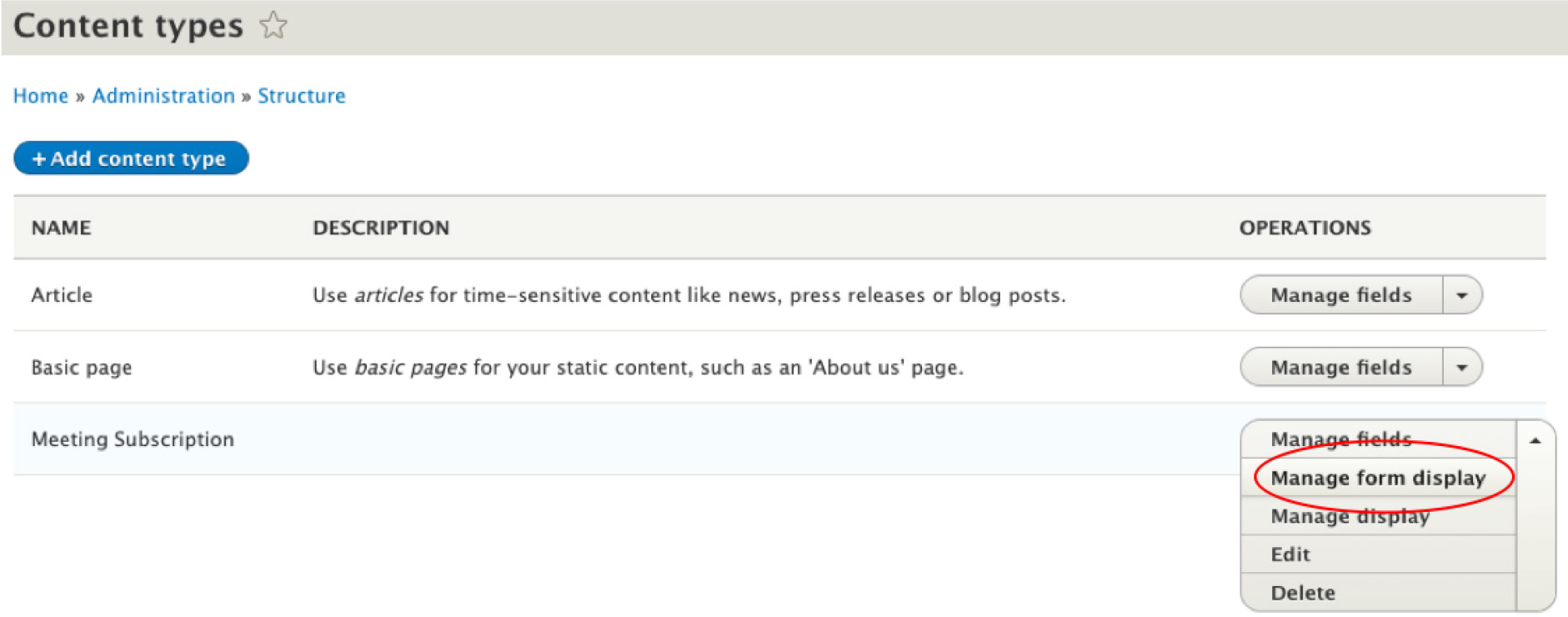Go to the Structure breadcrumb link
Image resolution: width=1568 pixels, height=617 pixels.
click(302, 96)
